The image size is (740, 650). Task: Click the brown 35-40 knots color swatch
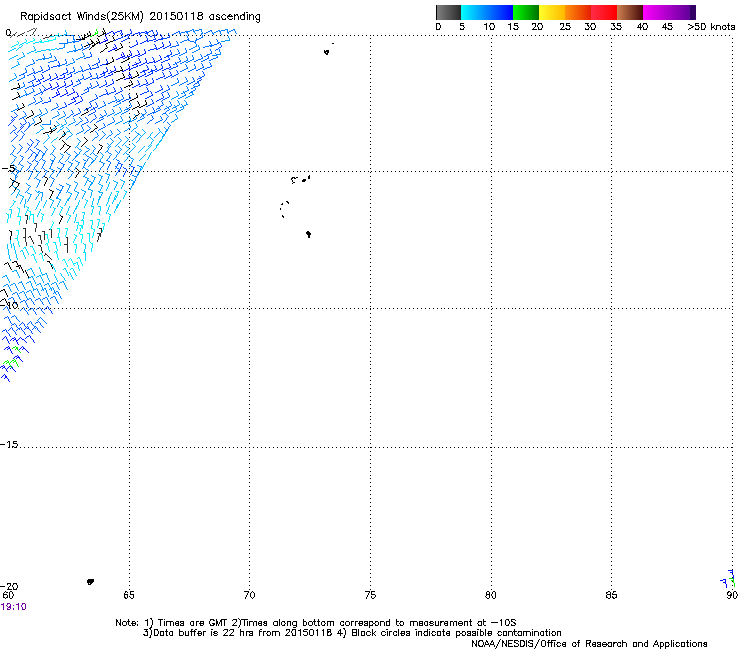click(630, 12)
